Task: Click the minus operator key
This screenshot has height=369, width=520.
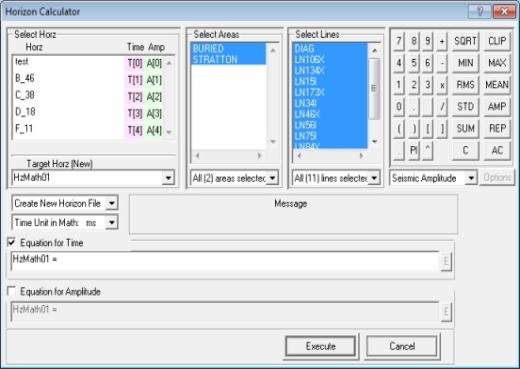Action: point(442,63)
